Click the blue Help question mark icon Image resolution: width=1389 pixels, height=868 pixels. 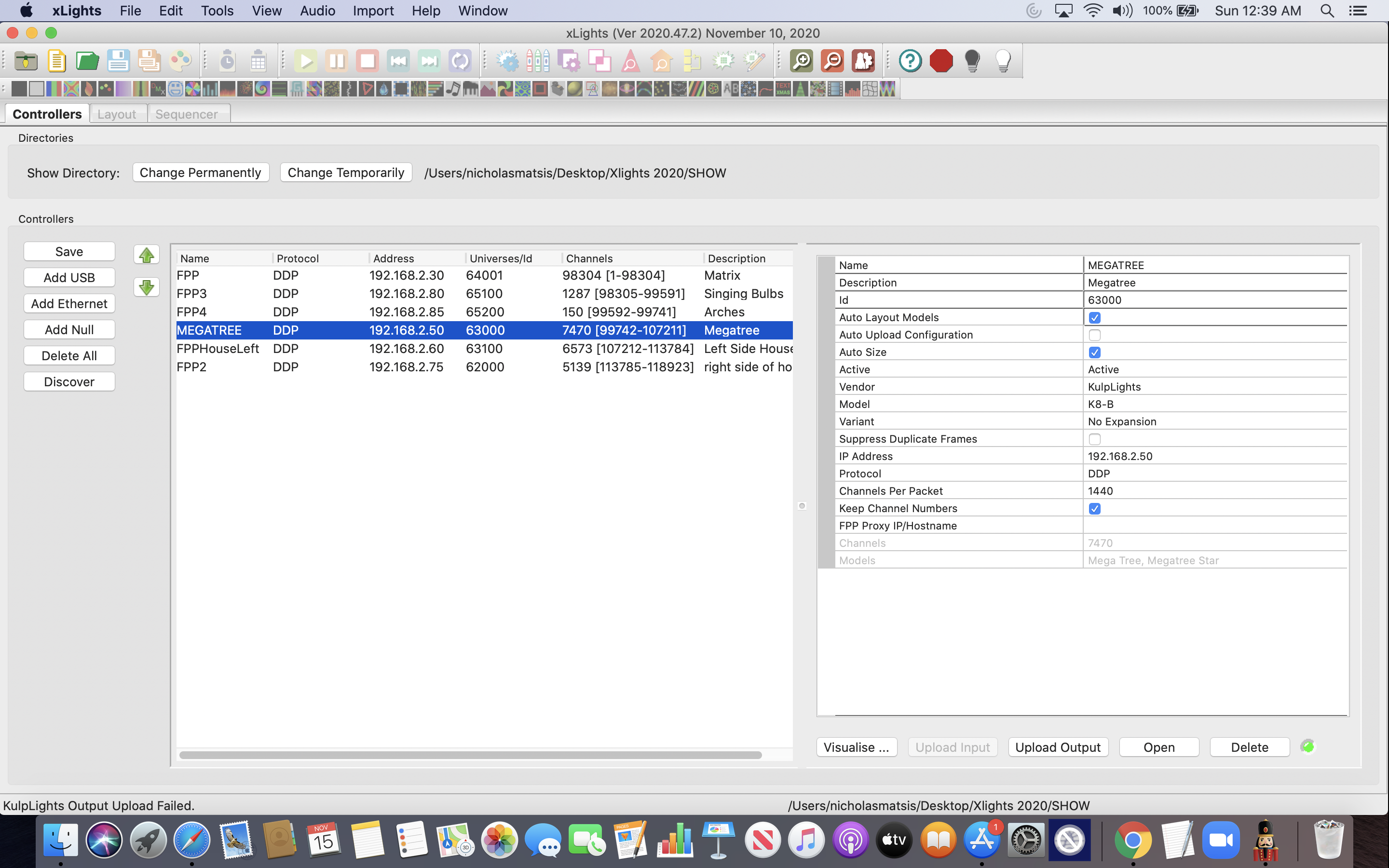coord(910,61)
